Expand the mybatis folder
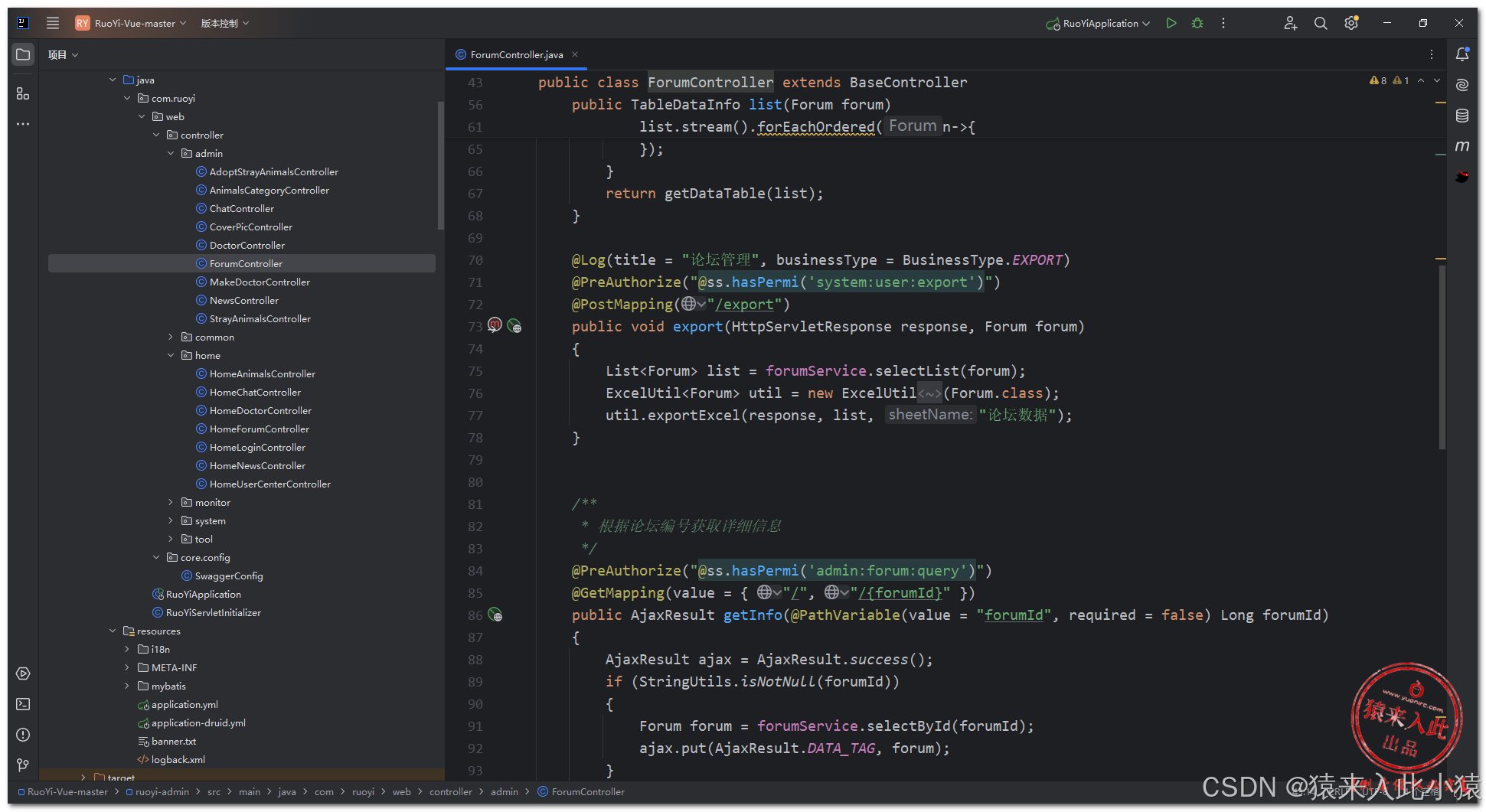The image size is (1486, 812). click(127, 686)
